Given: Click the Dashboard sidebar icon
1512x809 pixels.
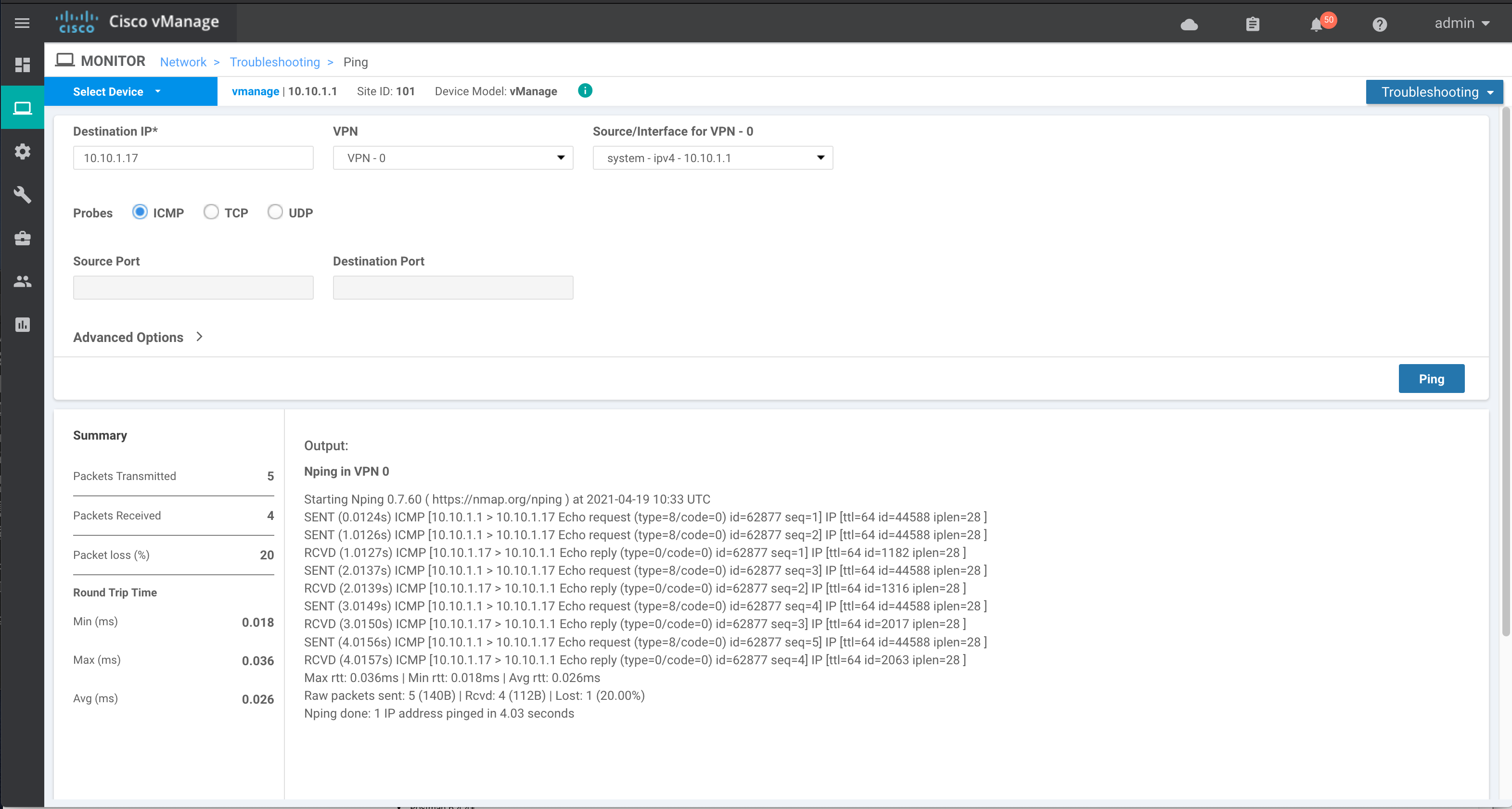Looking at the screenshot, I should [x=22, y=65].
